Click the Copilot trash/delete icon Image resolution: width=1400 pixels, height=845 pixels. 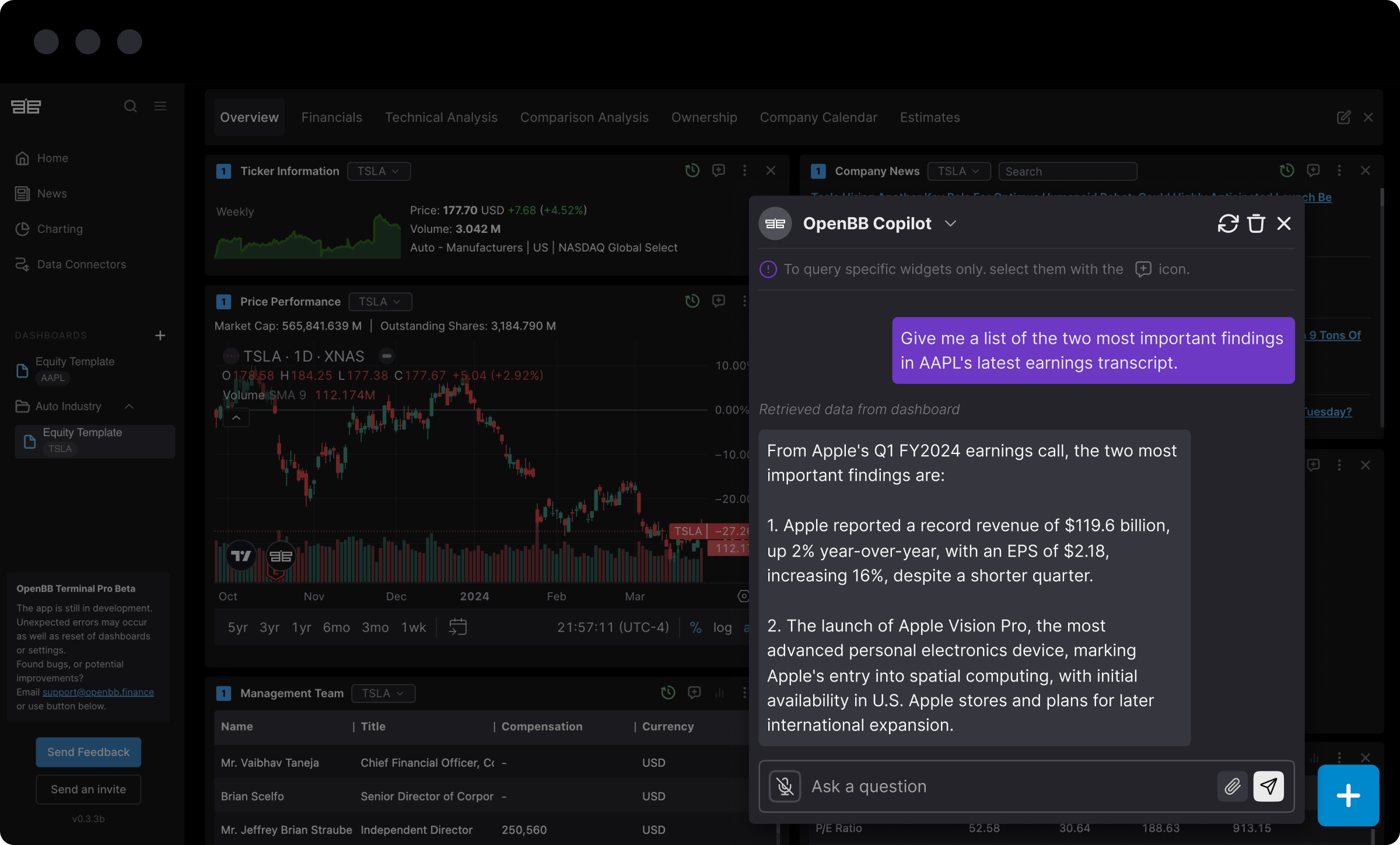click(1255, 223)
